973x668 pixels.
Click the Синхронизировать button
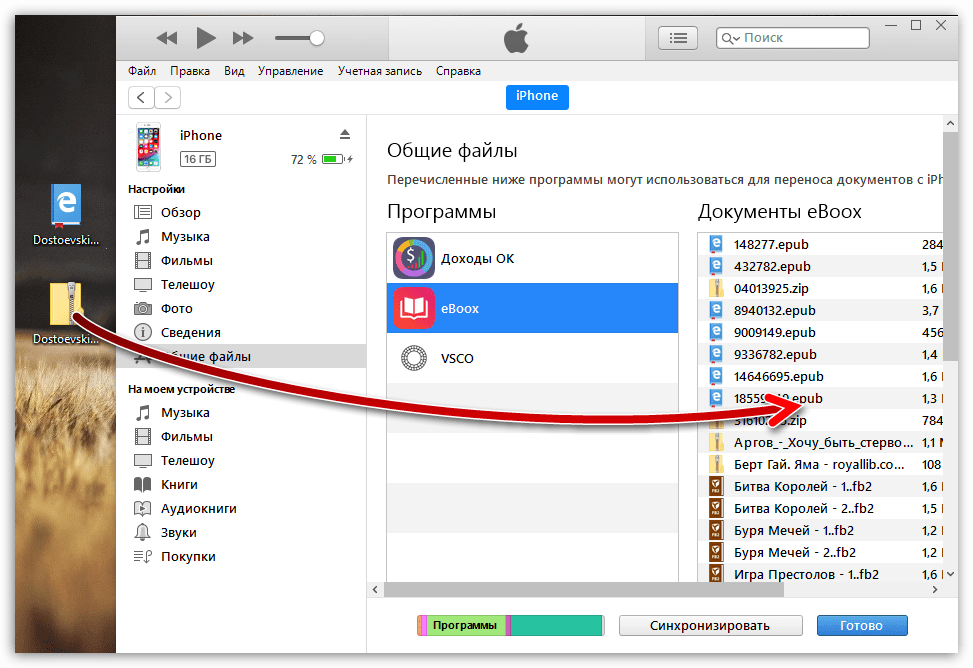(711, 626)
